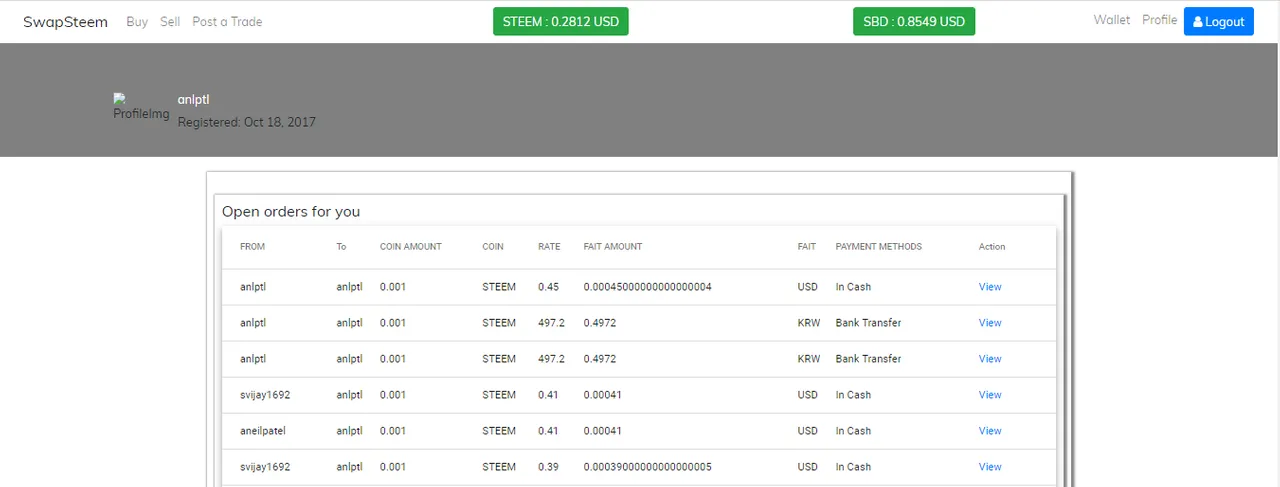Image resolution: width=1280 pixels, height=487 pixels.
Task: View the second KRW Bank Transfer order
Action: tap(990, 359)
